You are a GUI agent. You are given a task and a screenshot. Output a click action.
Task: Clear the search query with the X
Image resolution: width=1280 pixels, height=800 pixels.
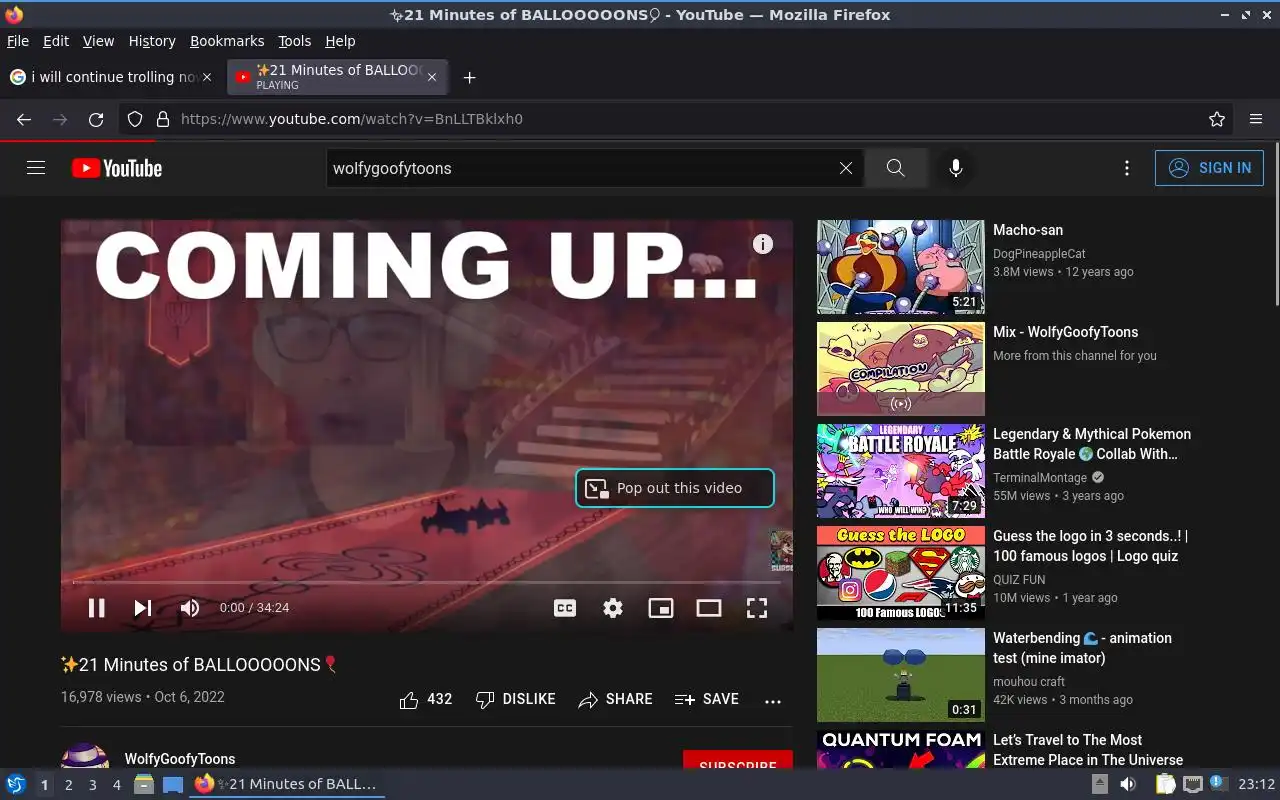click(846, 168)
